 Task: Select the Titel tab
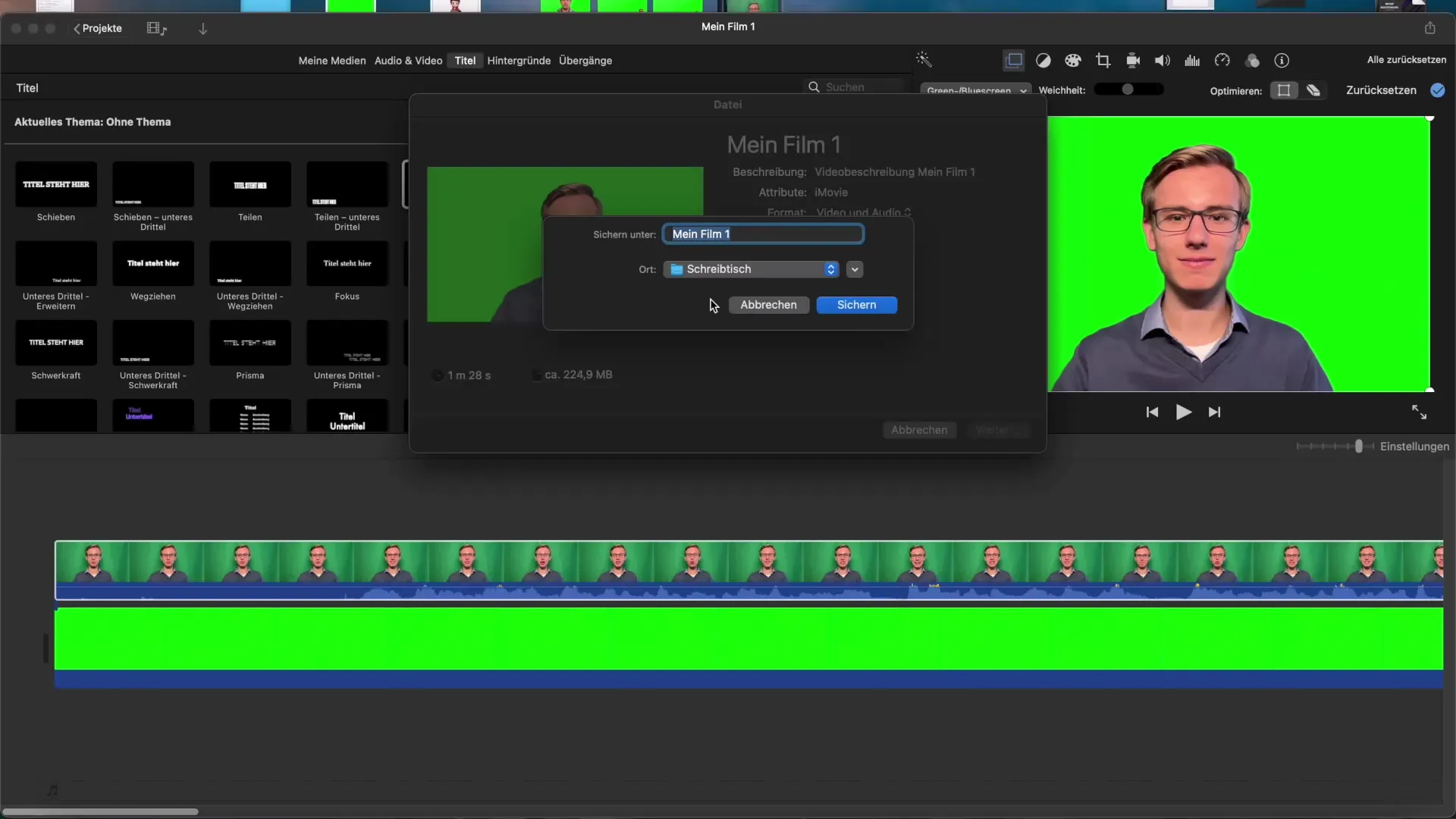(465, 61)
